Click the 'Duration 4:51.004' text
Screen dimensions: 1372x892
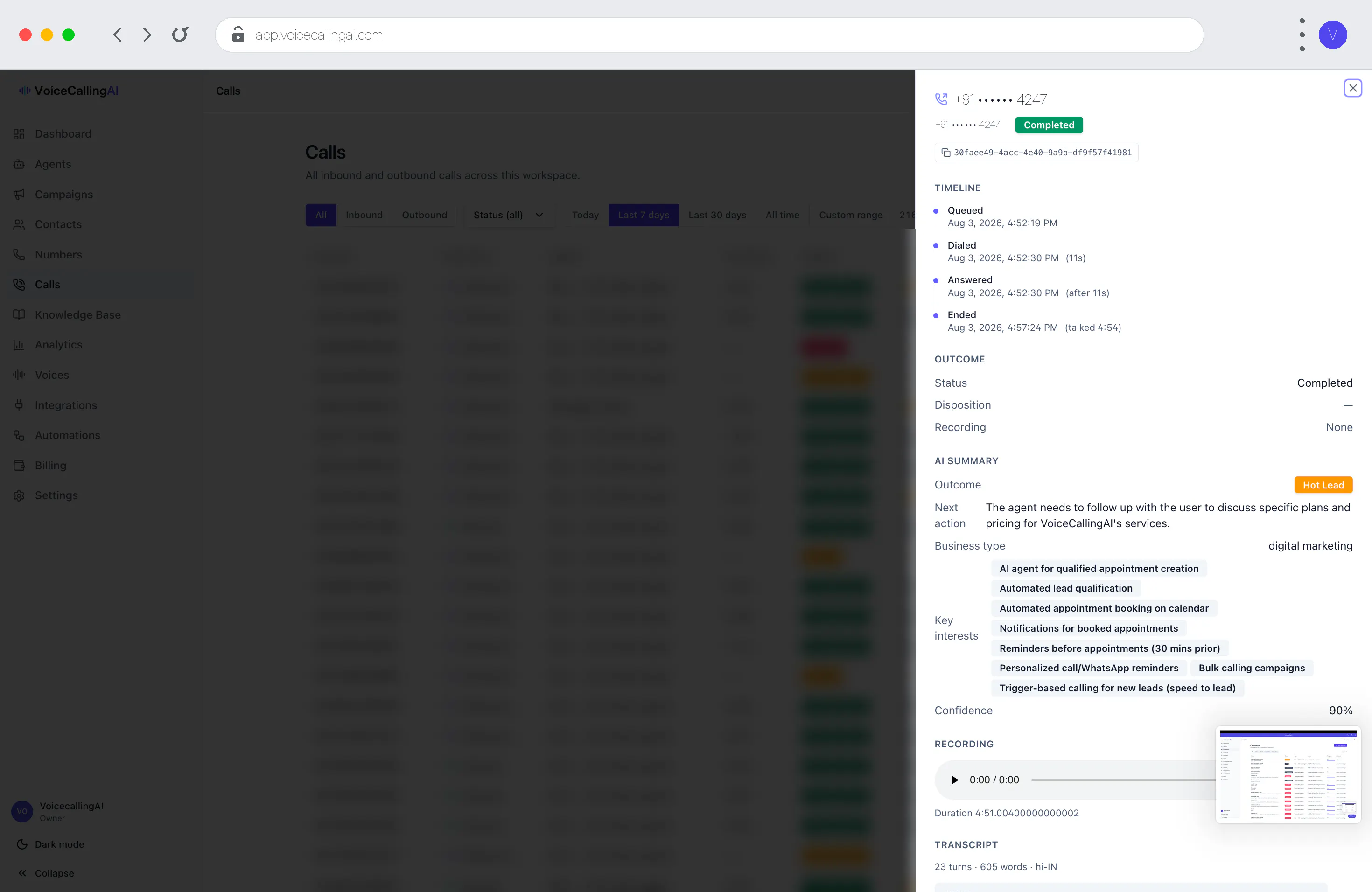[x=1007, y=813]
